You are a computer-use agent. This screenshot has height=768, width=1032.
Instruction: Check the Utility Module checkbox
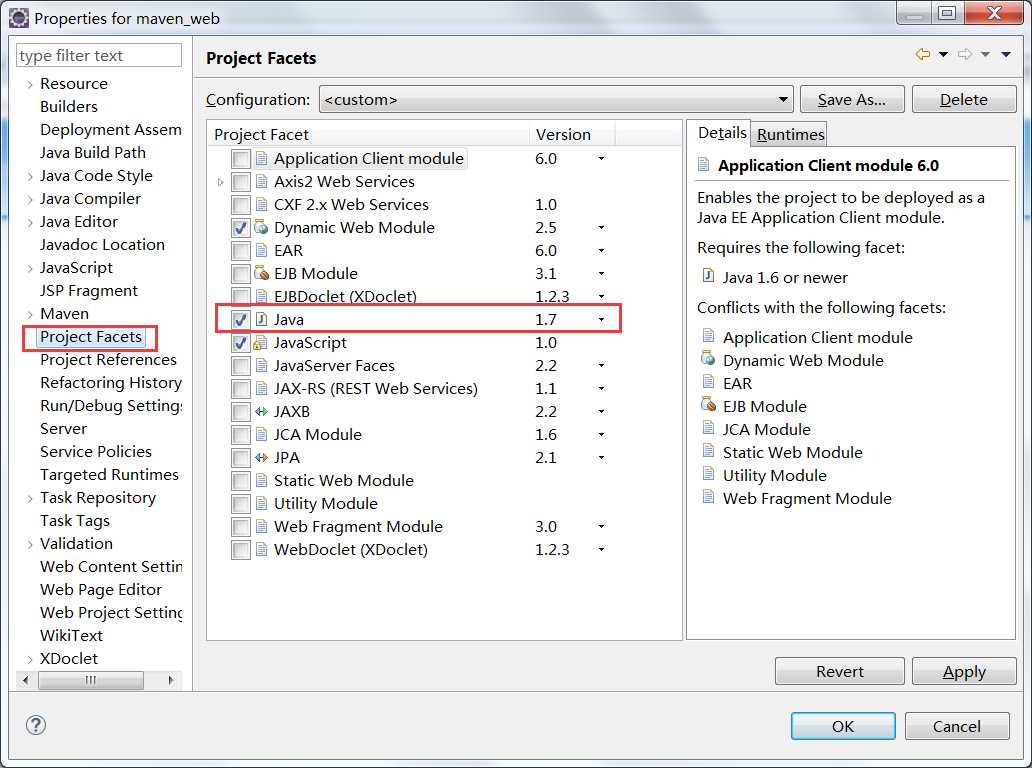click(241, 505)
